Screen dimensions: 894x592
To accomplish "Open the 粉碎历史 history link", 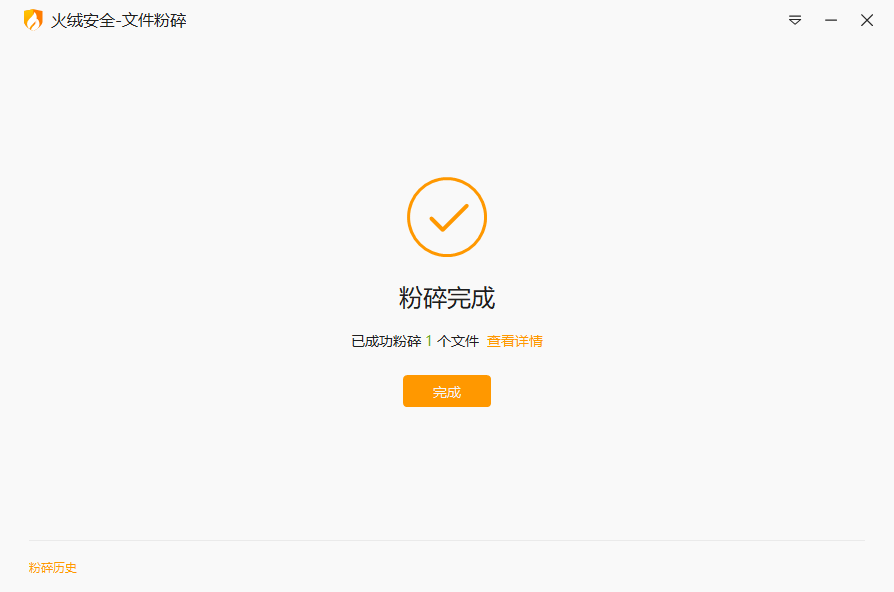I will pos(52,567).
